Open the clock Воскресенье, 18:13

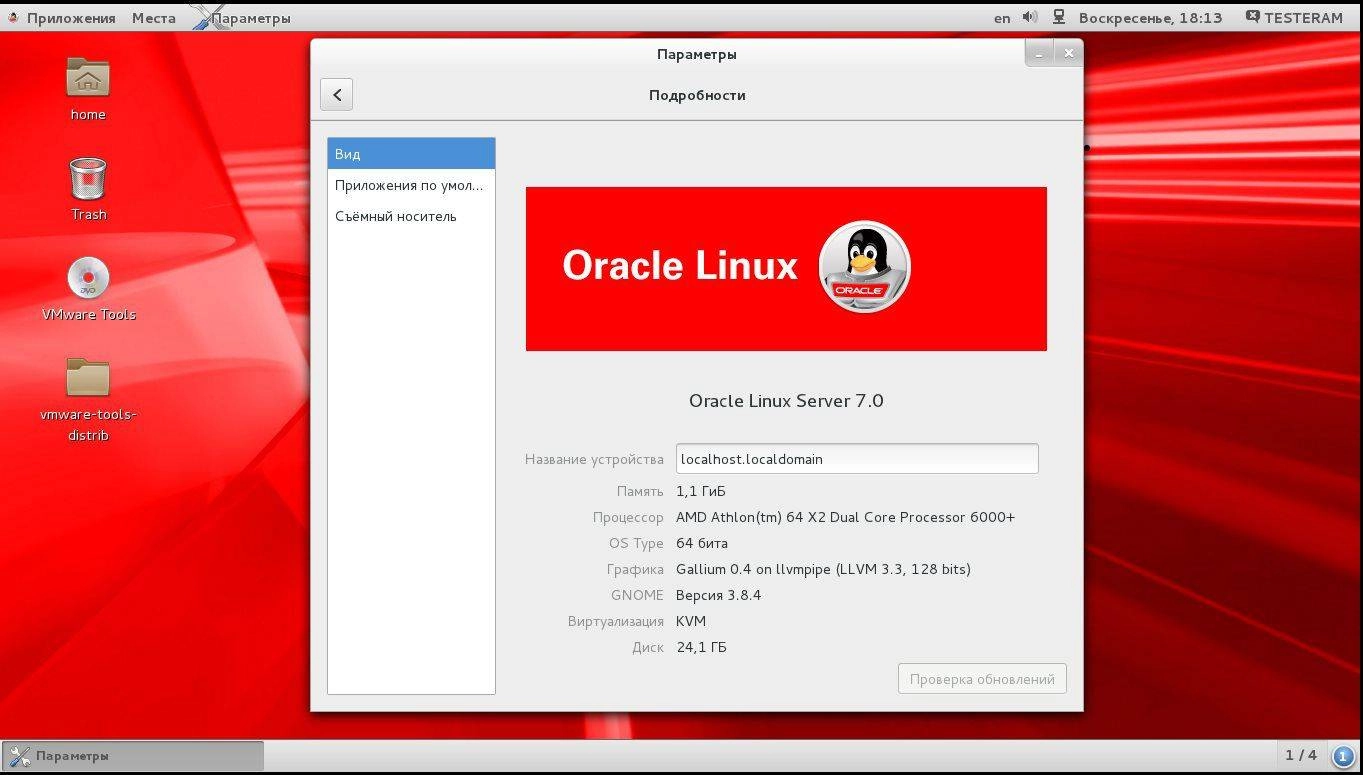pos(1151,17)
